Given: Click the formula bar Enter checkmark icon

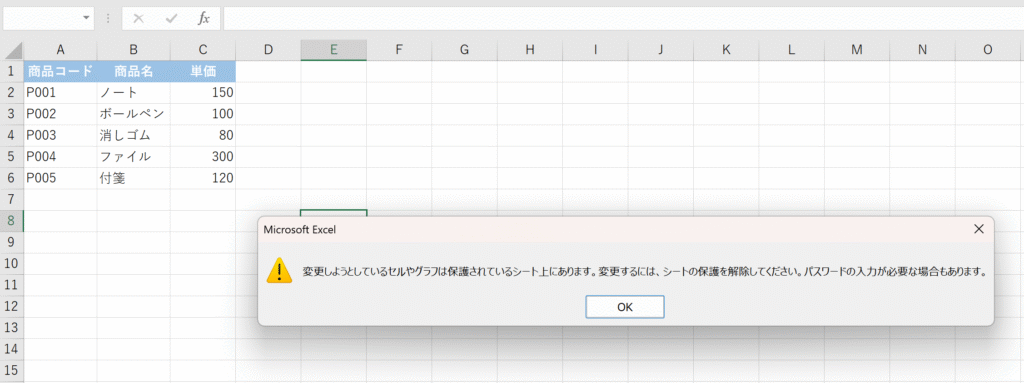Looking at the screenshot, I should [x=171, y=18].
